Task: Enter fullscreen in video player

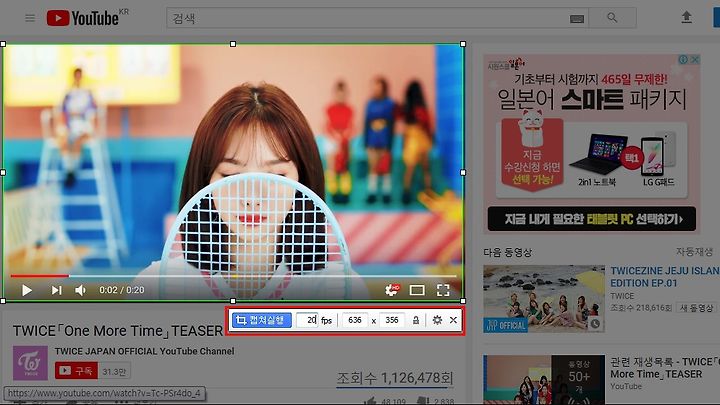Action: pos(443,290)
